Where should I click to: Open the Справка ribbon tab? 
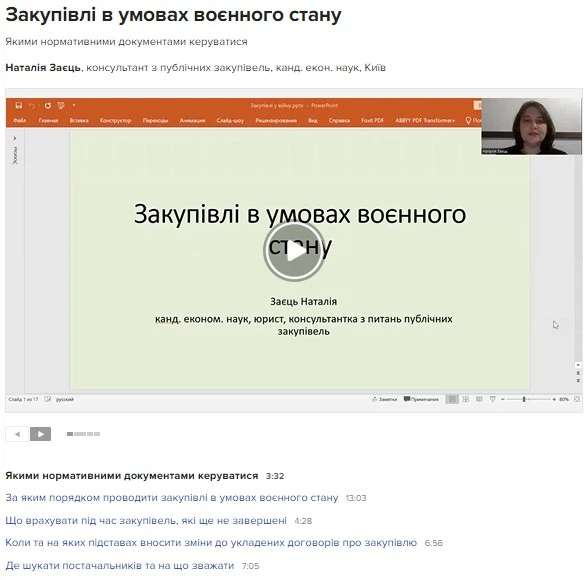click(x=339, y=120)
